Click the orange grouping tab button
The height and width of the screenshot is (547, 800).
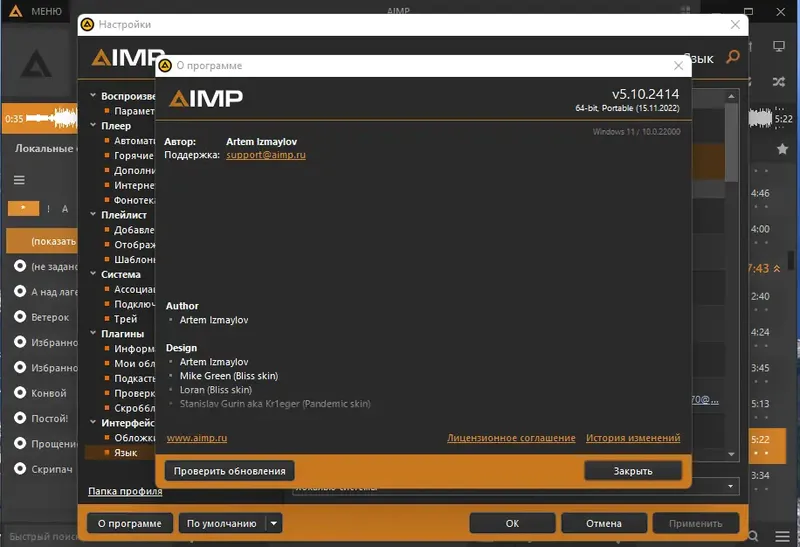[x=23, y=208]
